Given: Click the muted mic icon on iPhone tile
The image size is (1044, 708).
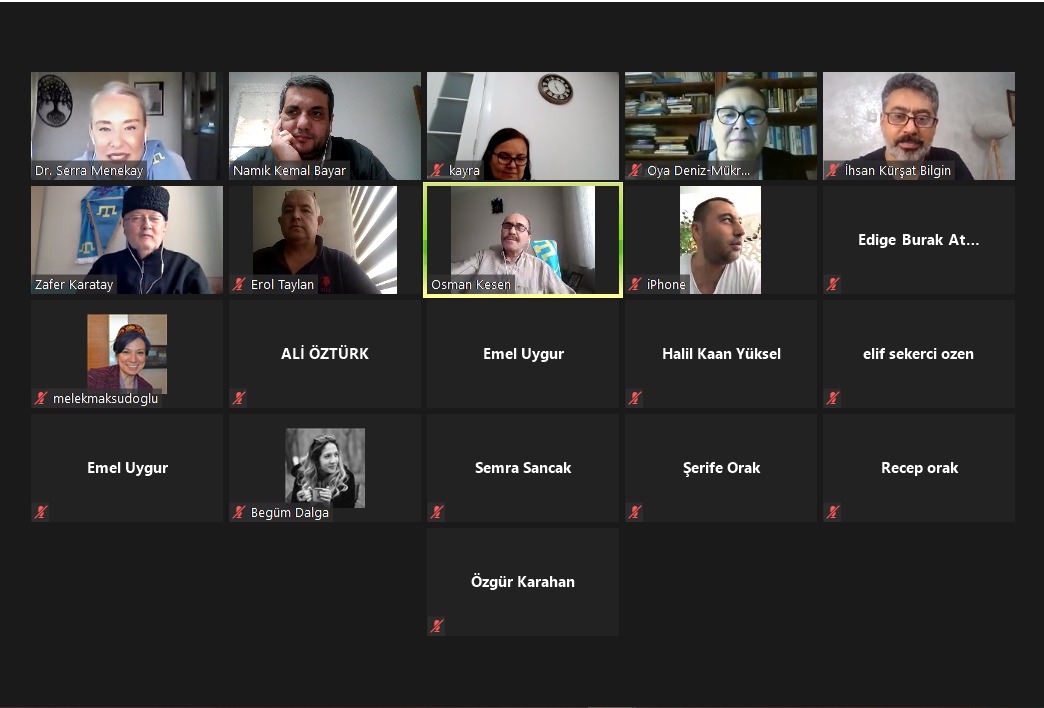Looking at the screenshot, I should pyautogui.click(x=635, y=284).
